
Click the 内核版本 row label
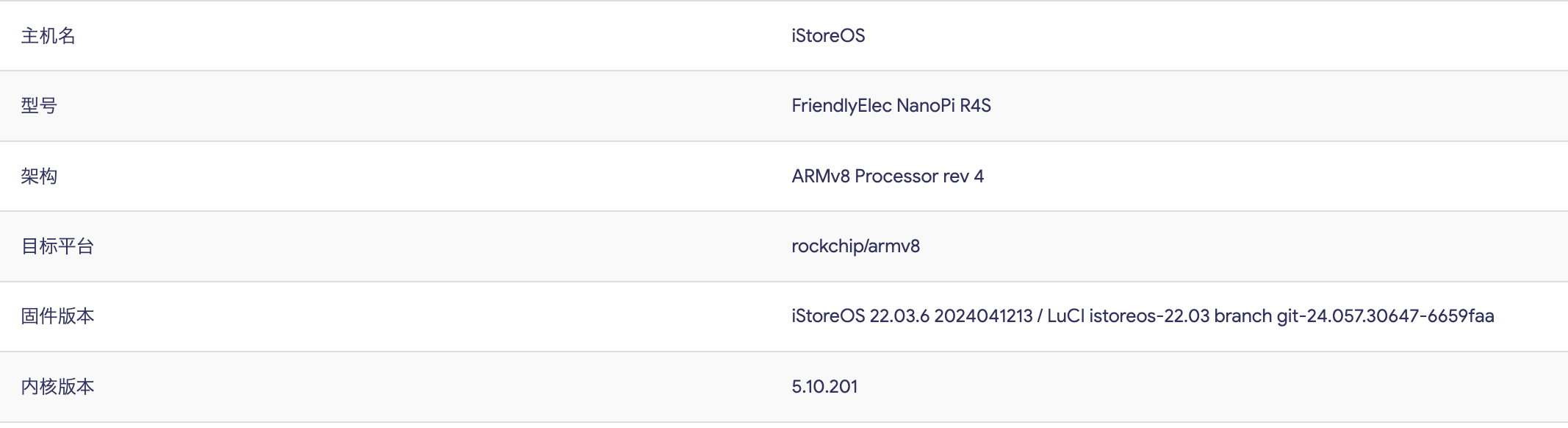[57, 387]
